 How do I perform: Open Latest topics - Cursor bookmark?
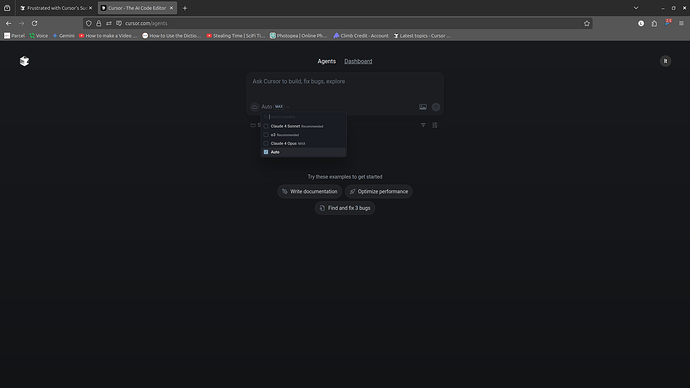(x=422, y=36)
